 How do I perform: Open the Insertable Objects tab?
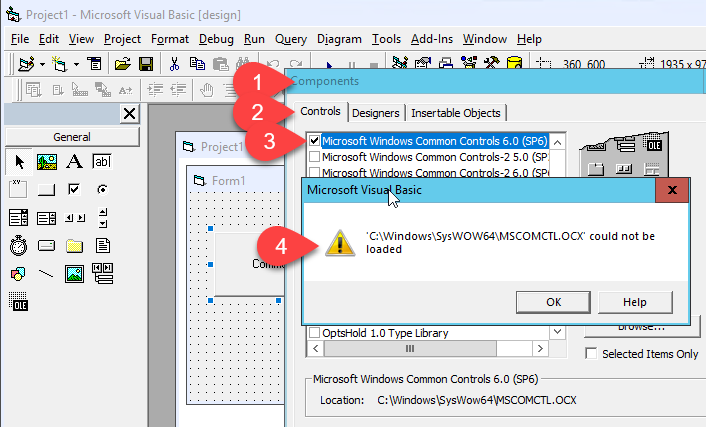[x=456, y=113]
